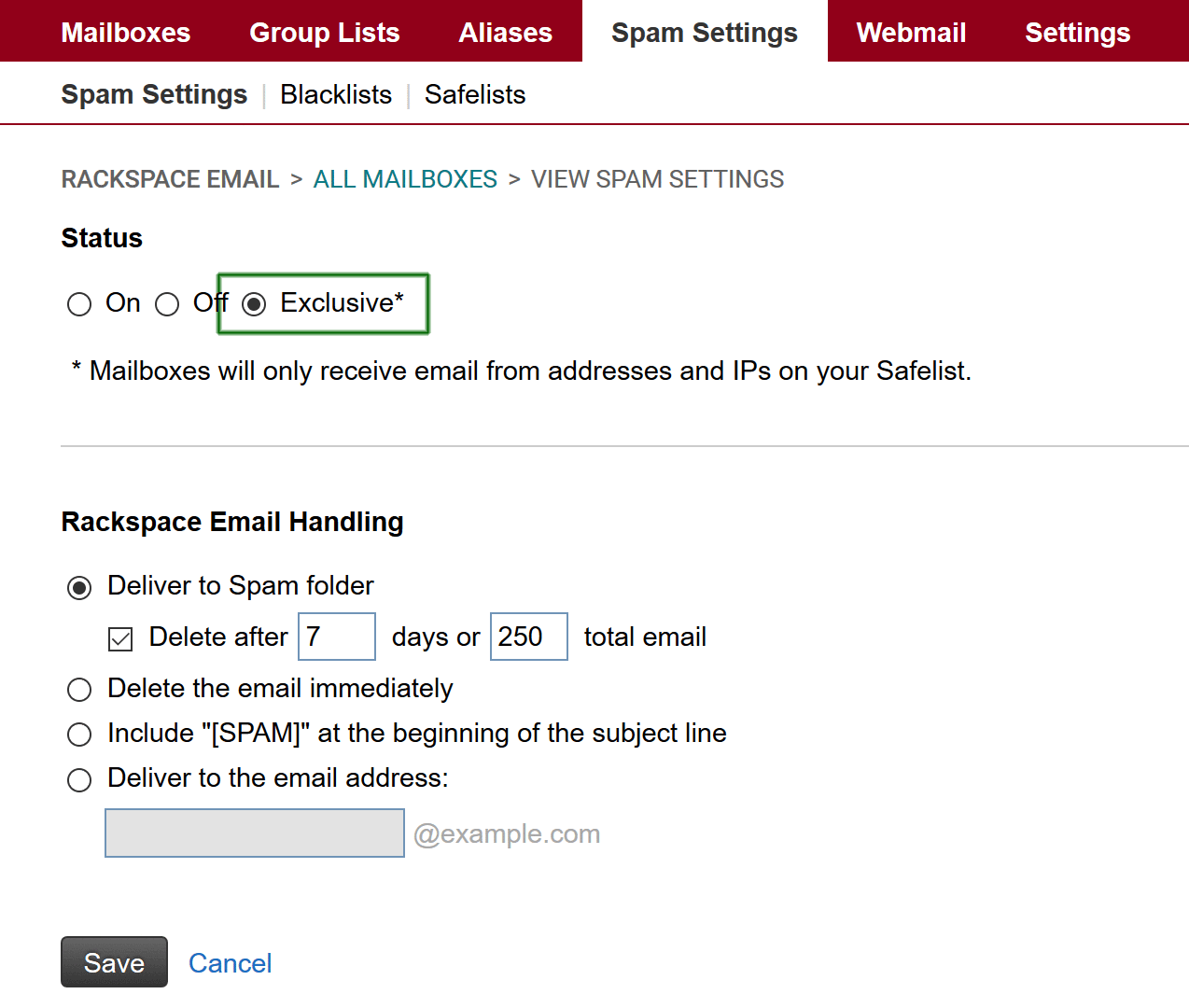The image size is (1189, 1008).
Task: Click the days input field showing 7
Action: coord(336,637)
